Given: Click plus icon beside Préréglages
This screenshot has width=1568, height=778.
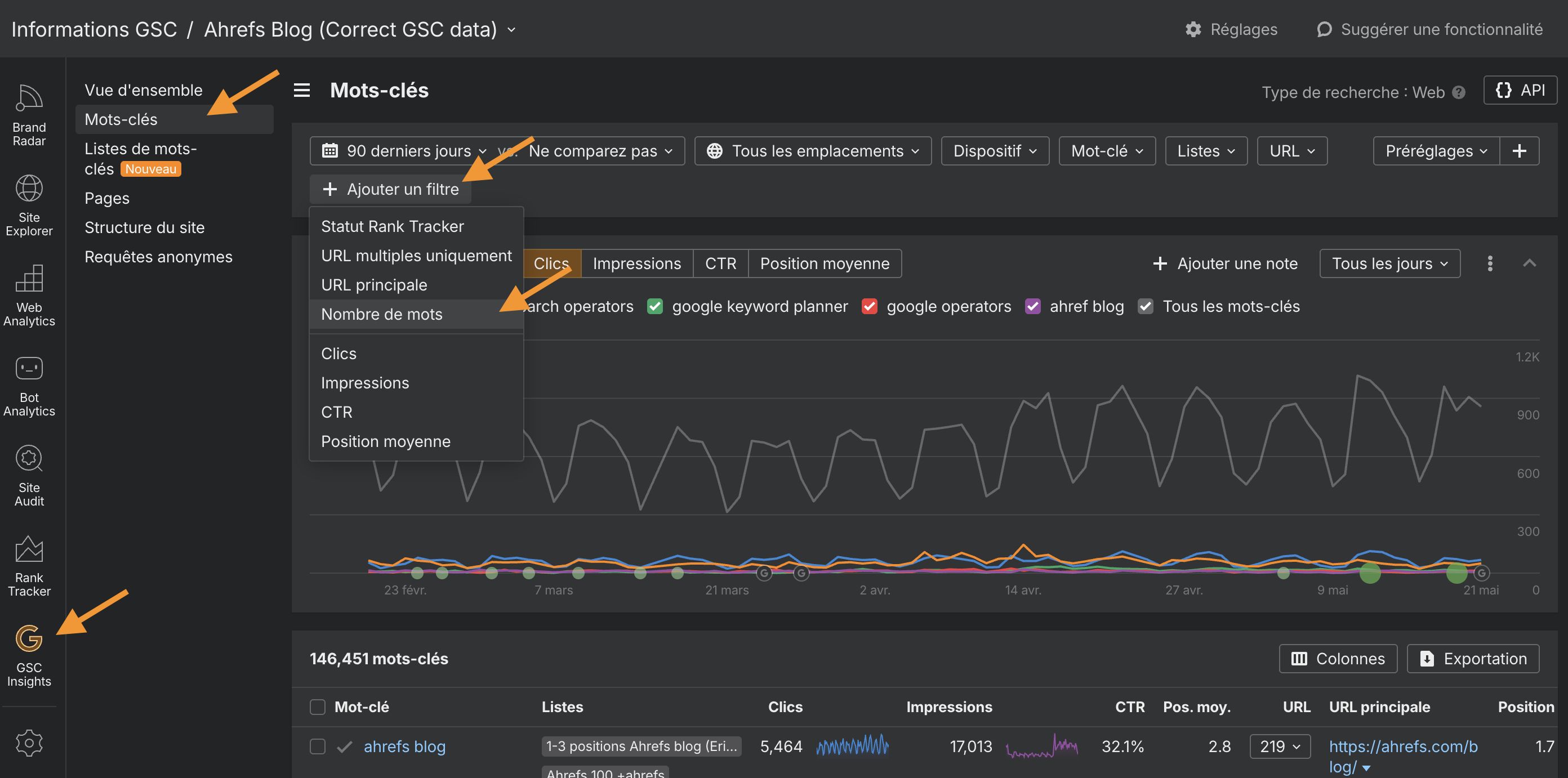Looking at the screenshot, I should 1520,151.
